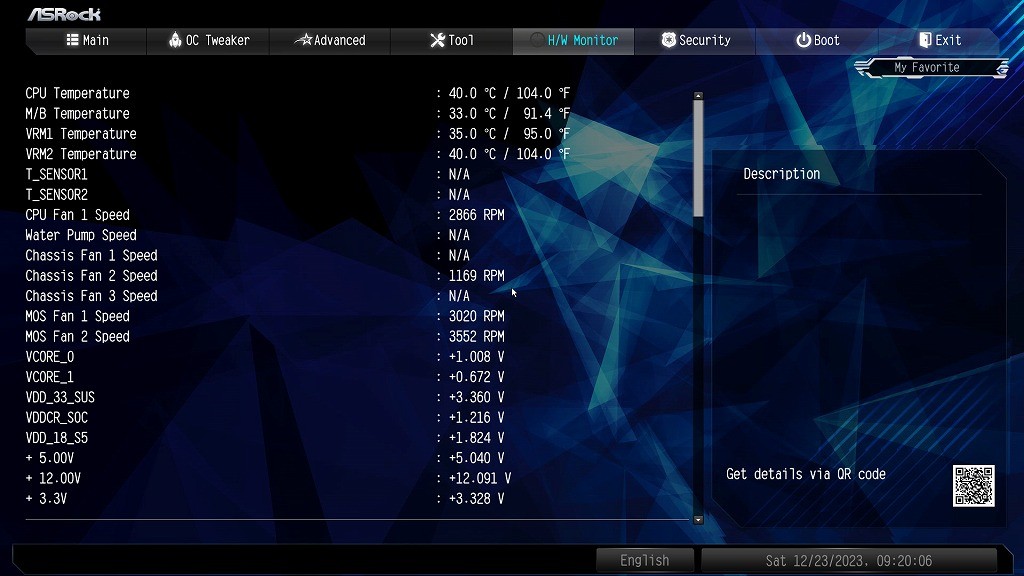Select the VDDCR_SOC row
The image size is (1024, 576).
(265, 417)
